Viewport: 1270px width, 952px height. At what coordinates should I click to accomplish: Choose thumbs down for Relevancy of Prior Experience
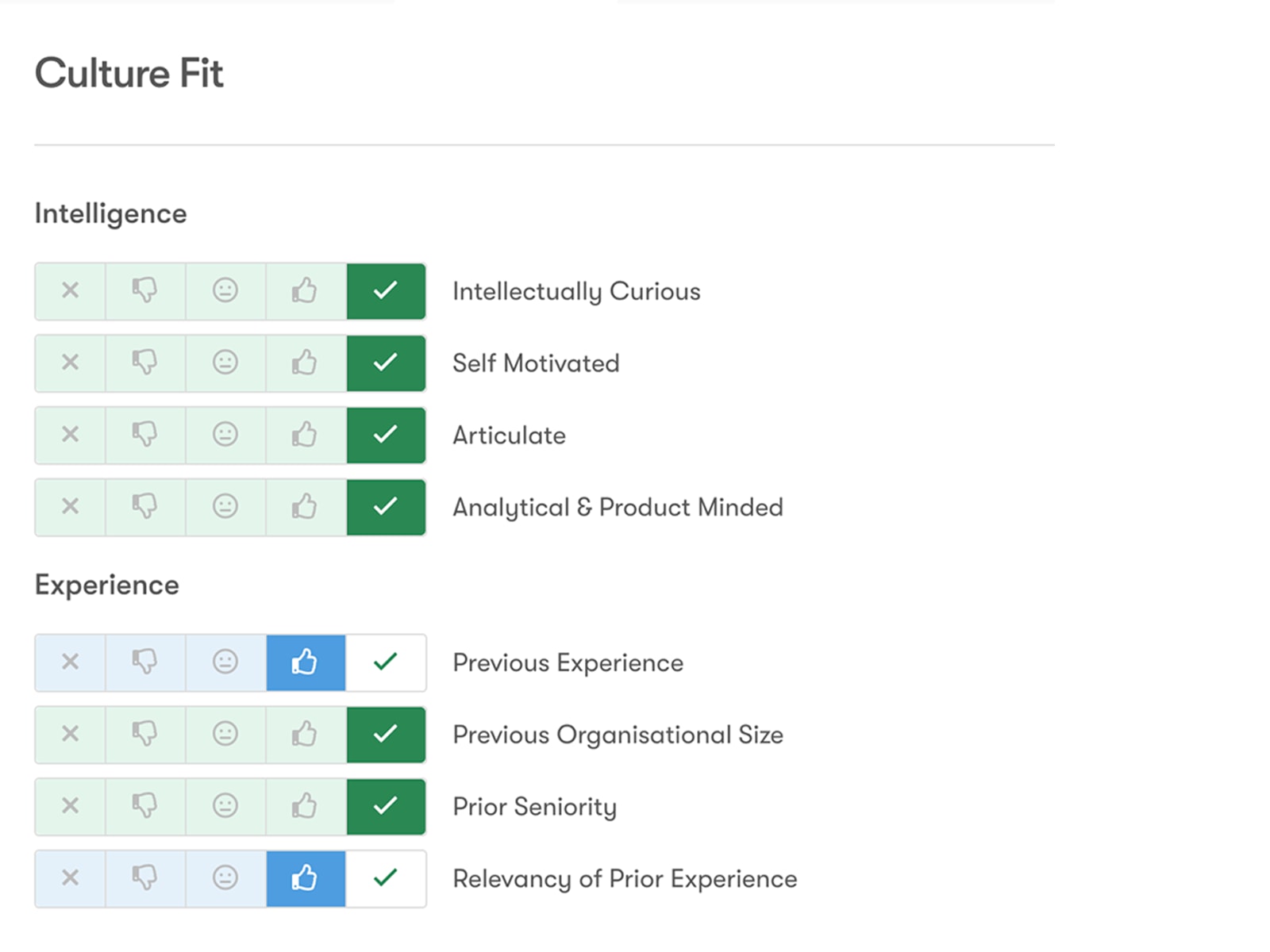coord(145,879)
